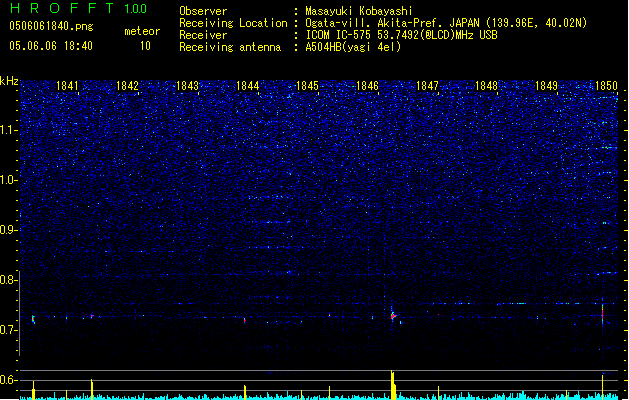The height and width of the screenshot is (400, 629).
Task: Click the 0.7 kHz frequency tick label
Action: tap(8, 330)
